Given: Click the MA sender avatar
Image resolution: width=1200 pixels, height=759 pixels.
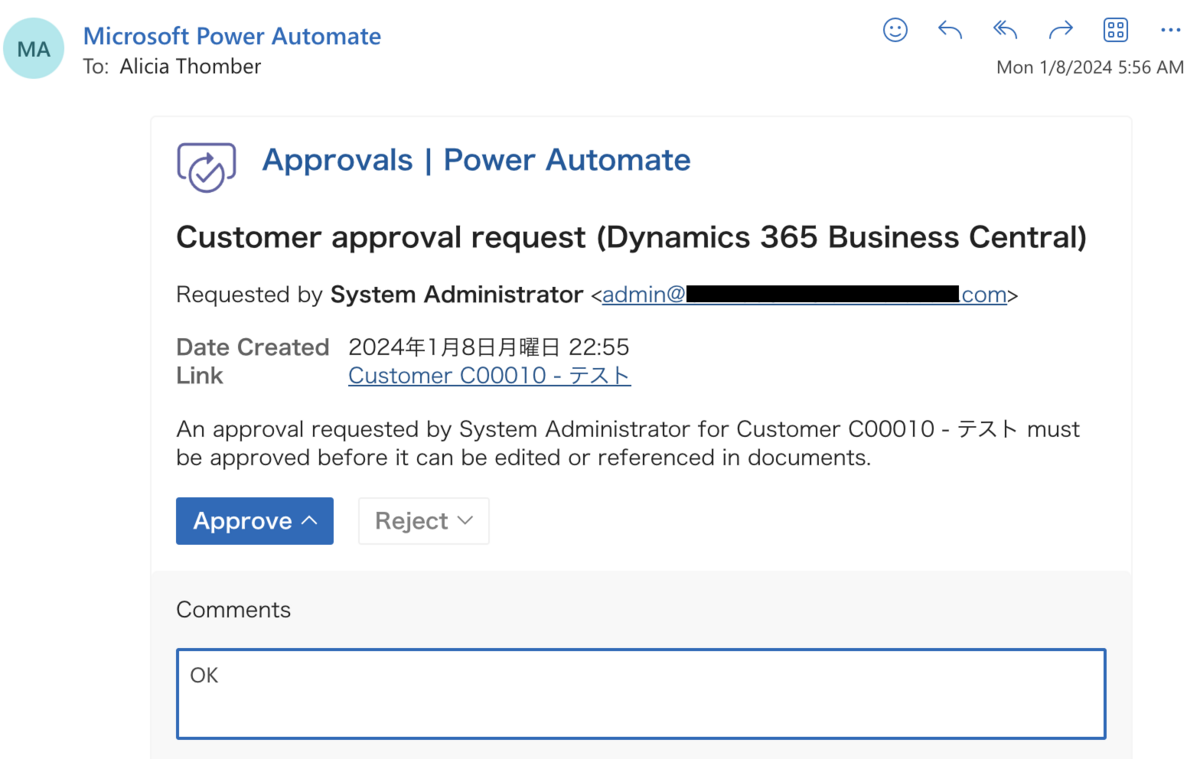Looking at the screenshot, I should (x=33, y=47).
